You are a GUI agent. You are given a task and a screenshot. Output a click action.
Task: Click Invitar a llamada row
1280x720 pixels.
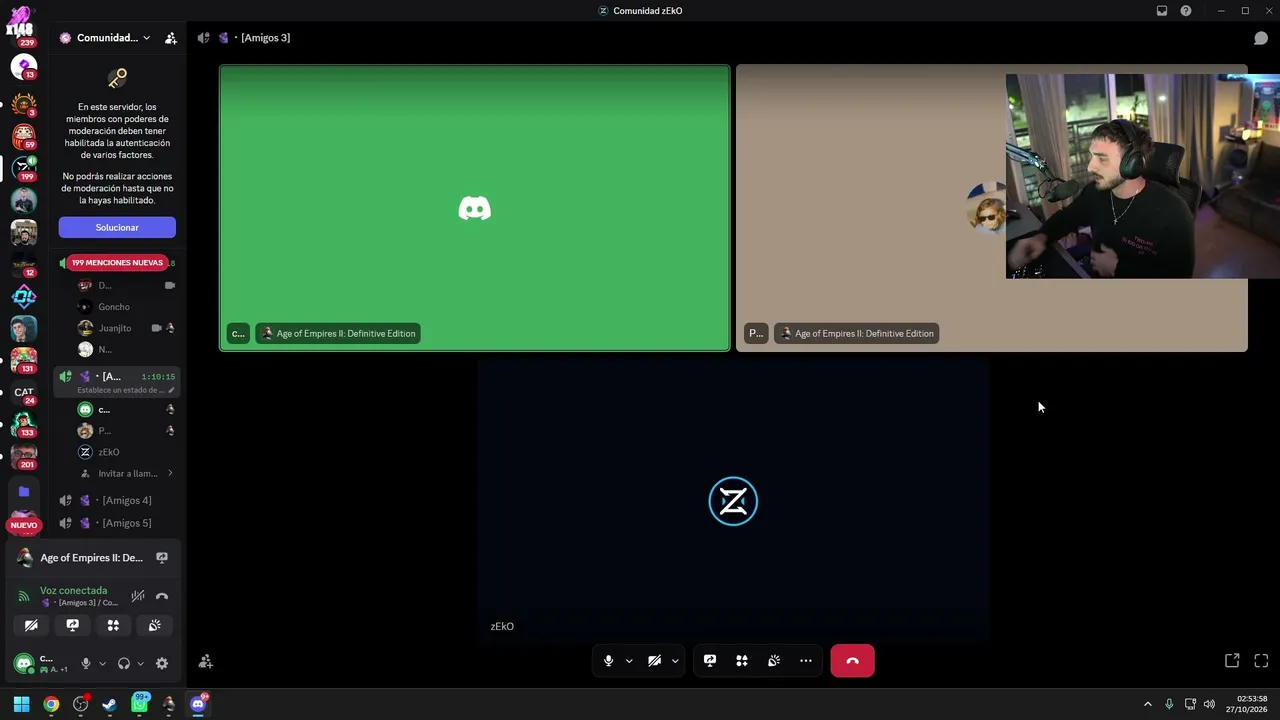point(126,473)
